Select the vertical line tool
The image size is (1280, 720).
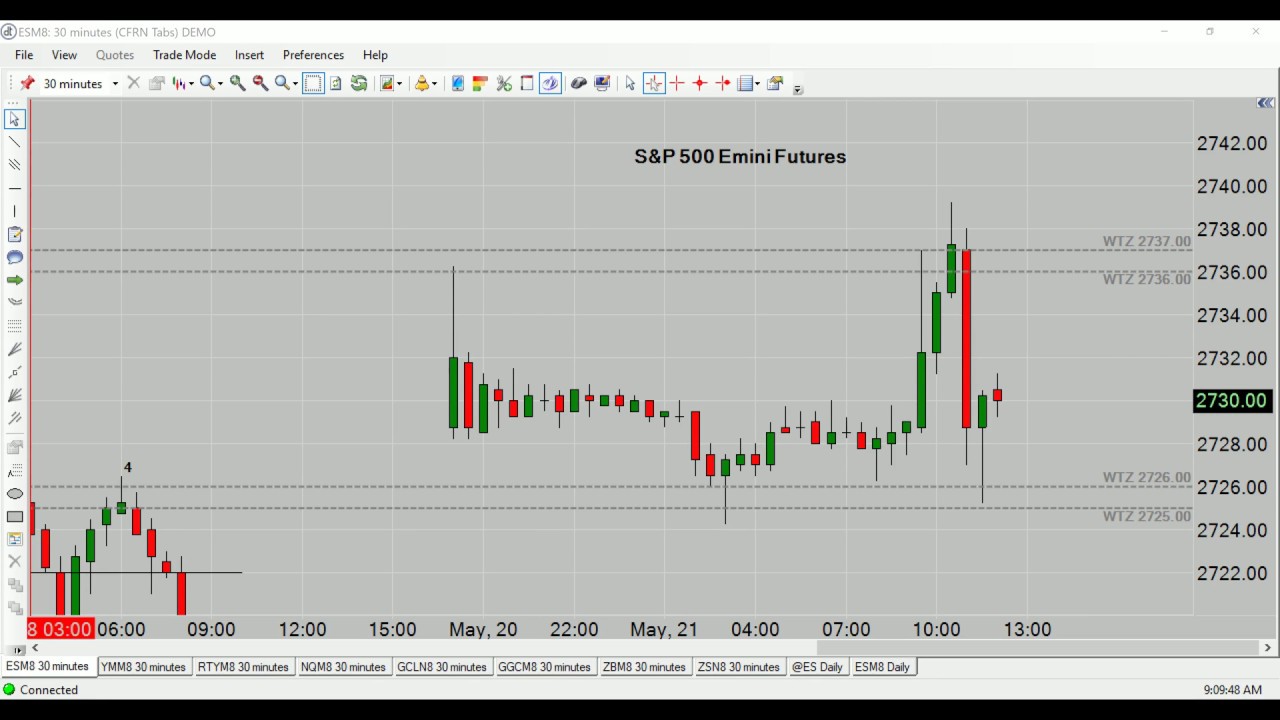click(x=14, y=211)
